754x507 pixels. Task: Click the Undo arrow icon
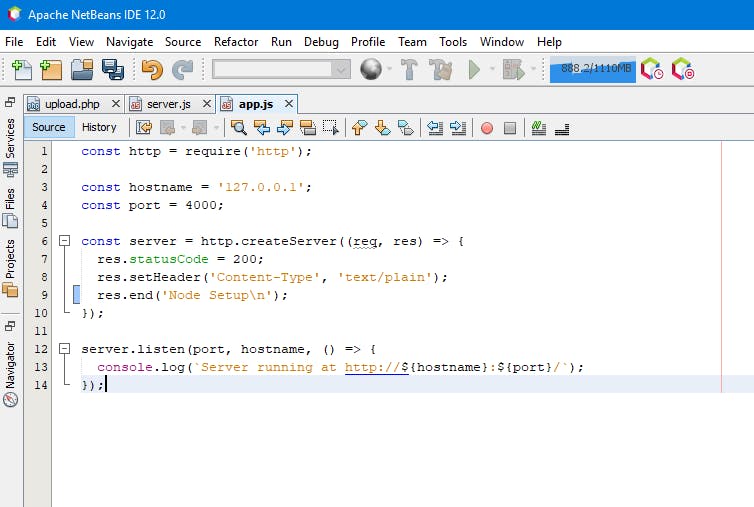coord(152,69)
